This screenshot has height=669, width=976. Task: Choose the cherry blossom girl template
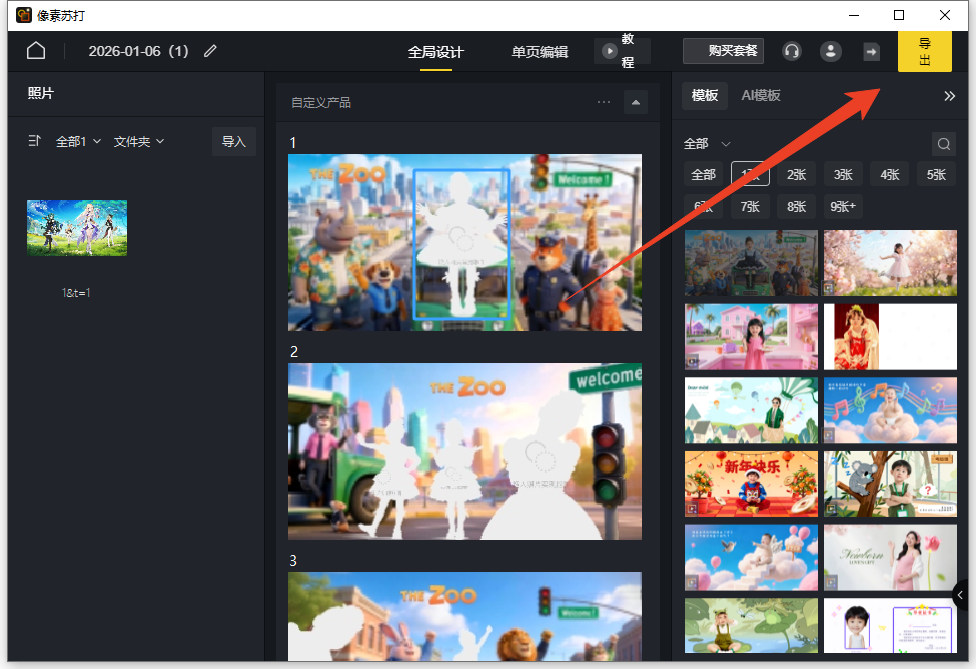(x=890, y=263)
